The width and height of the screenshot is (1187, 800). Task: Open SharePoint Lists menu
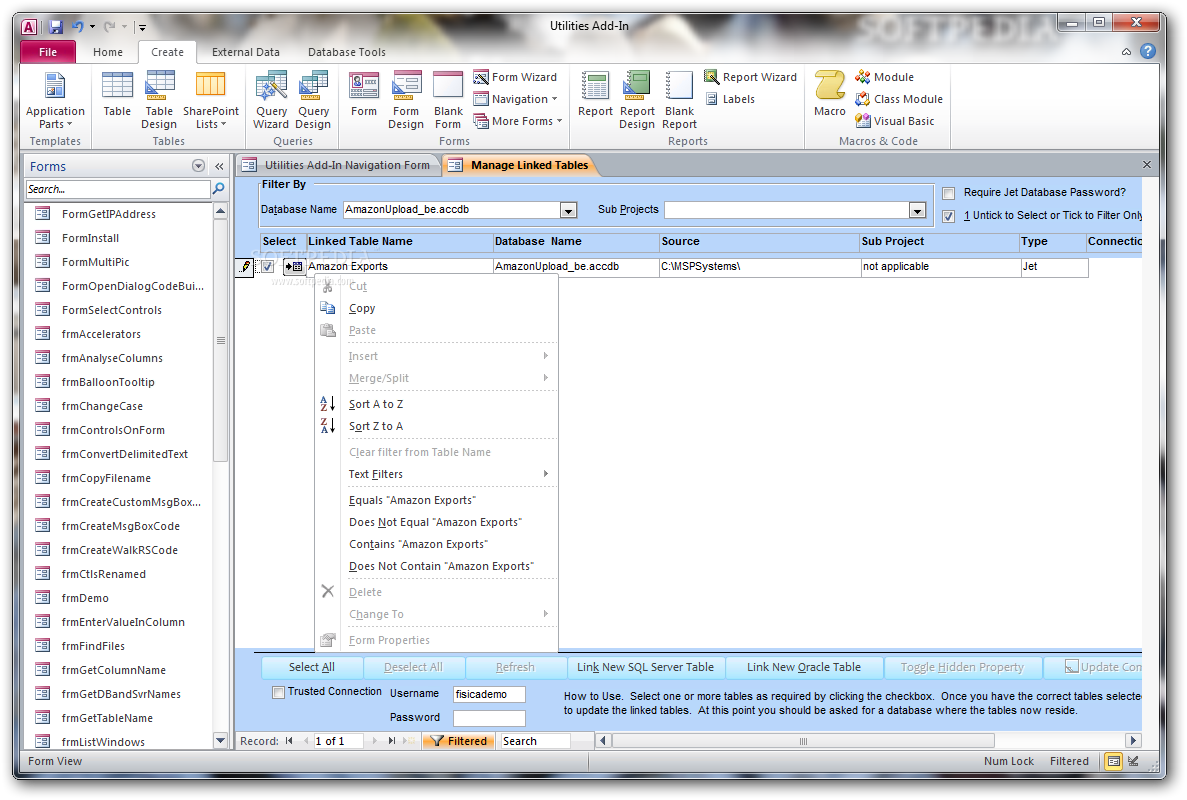(x=210, y=101)
